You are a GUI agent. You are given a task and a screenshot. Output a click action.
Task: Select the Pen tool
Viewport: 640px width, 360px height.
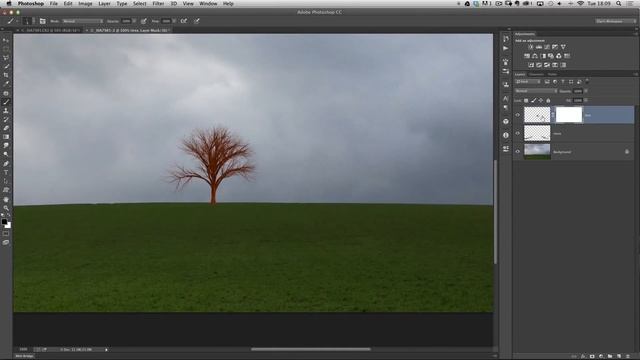[6, 164]
